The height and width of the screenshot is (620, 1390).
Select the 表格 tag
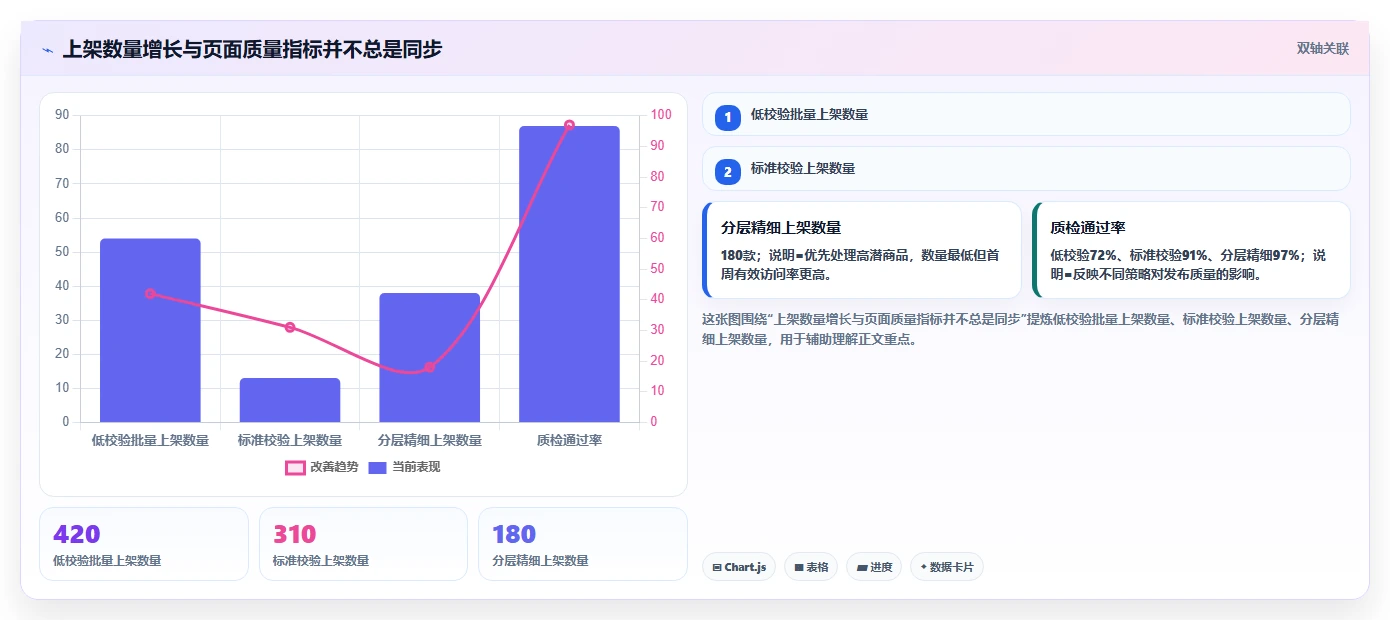tap(811, 567)
